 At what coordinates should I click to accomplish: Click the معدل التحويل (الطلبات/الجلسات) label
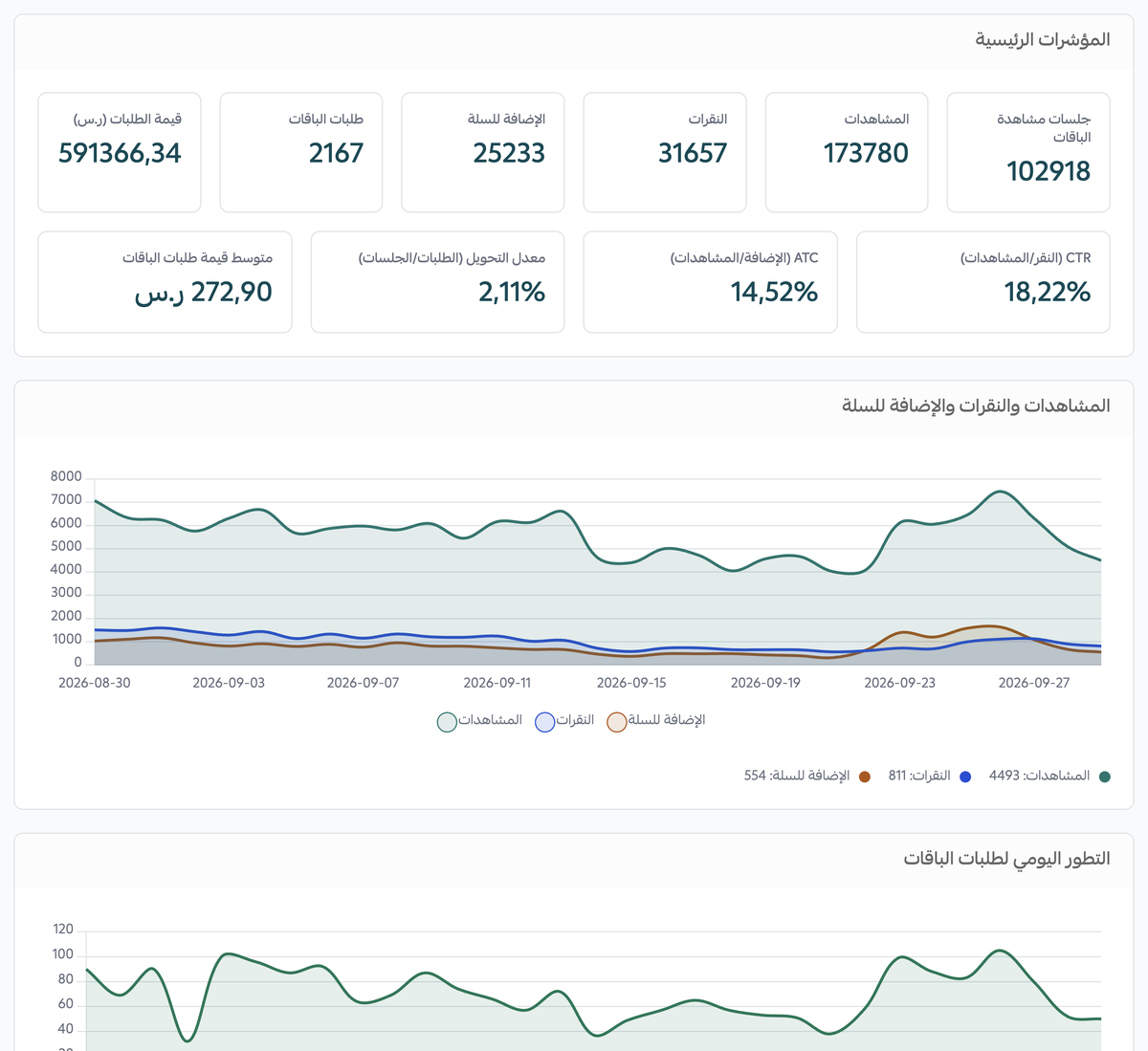[x=452, y=258]
